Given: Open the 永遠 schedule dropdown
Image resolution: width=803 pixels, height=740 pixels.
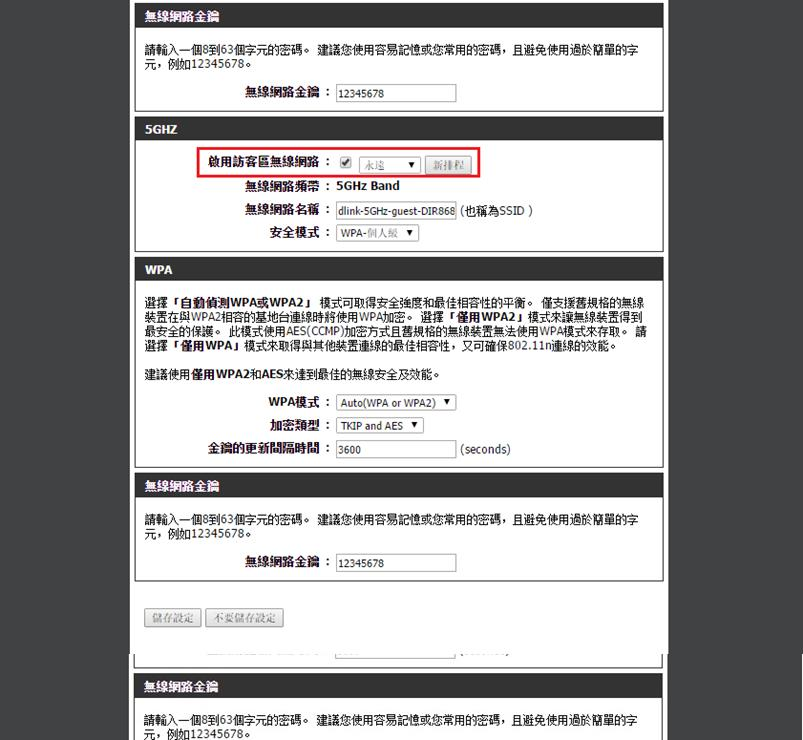Looking at the screenshot, I should (389, 165).
